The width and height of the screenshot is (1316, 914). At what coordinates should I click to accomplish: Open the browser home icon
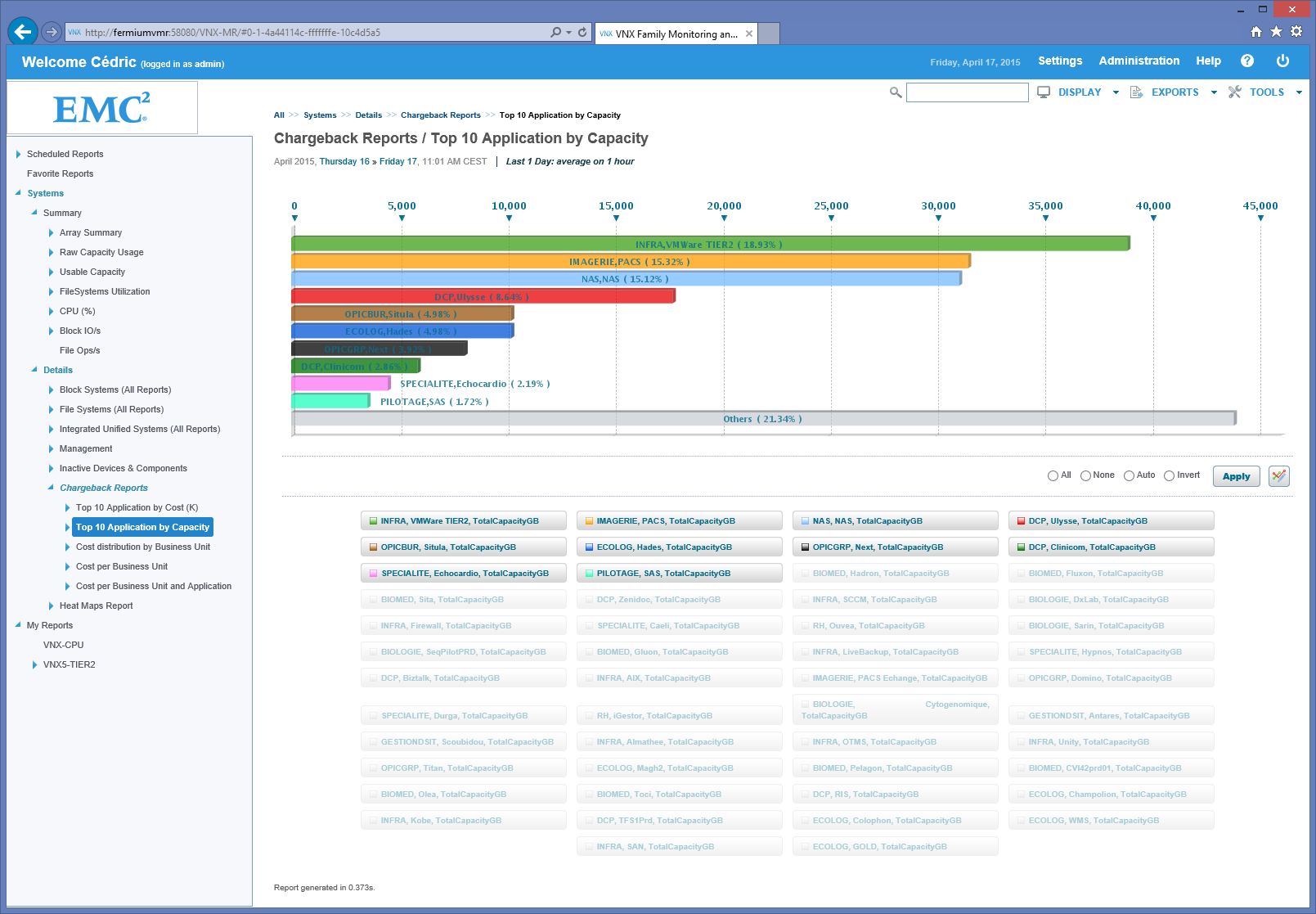pos(1256,32)
